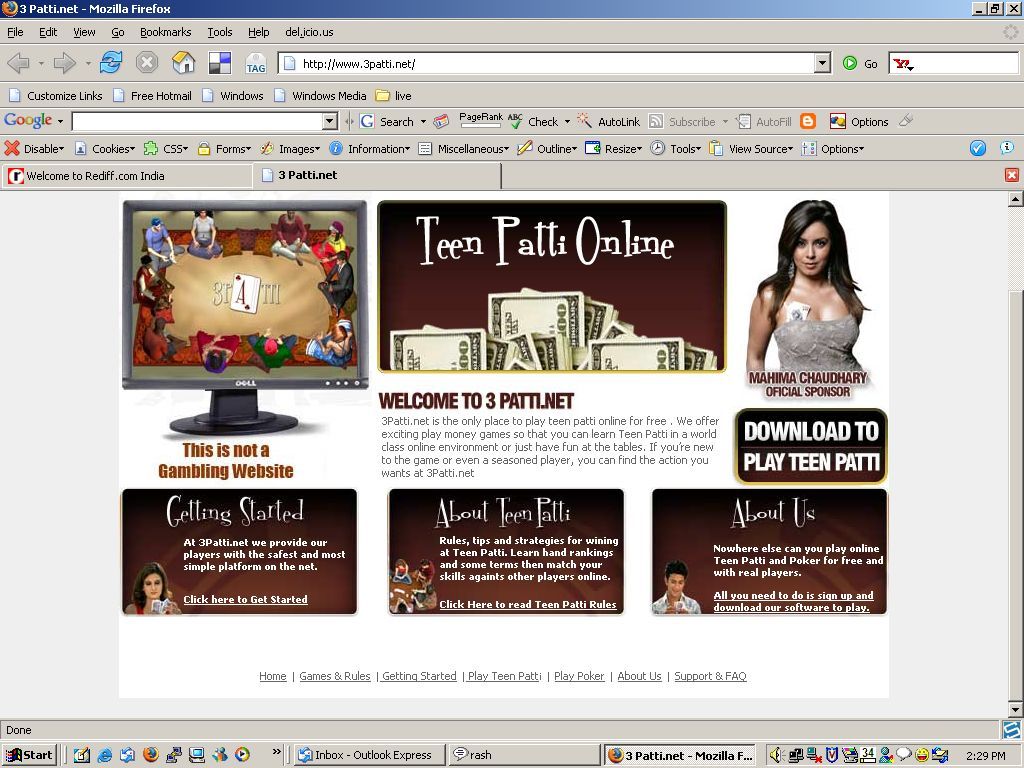The width and height of the screenshot is (1024, 768).
Task: Click 'Click Here to read Teen Patti Rules'
Action: pyautogui.click(x=528, y=605)
